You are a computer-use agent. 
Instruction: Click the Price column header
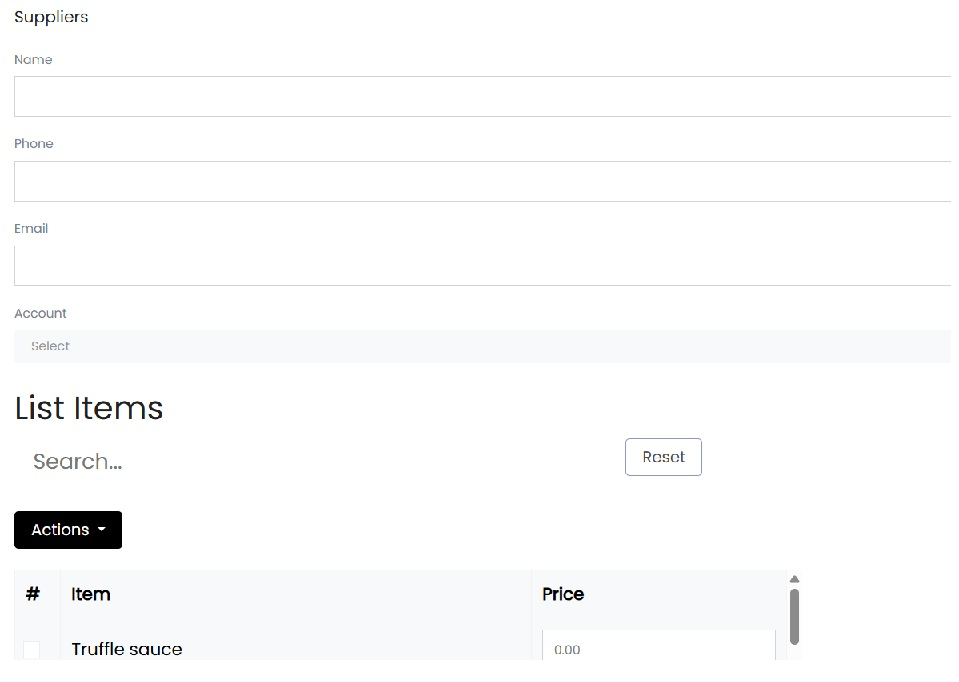pyautogui.click(x=563, y=594)
